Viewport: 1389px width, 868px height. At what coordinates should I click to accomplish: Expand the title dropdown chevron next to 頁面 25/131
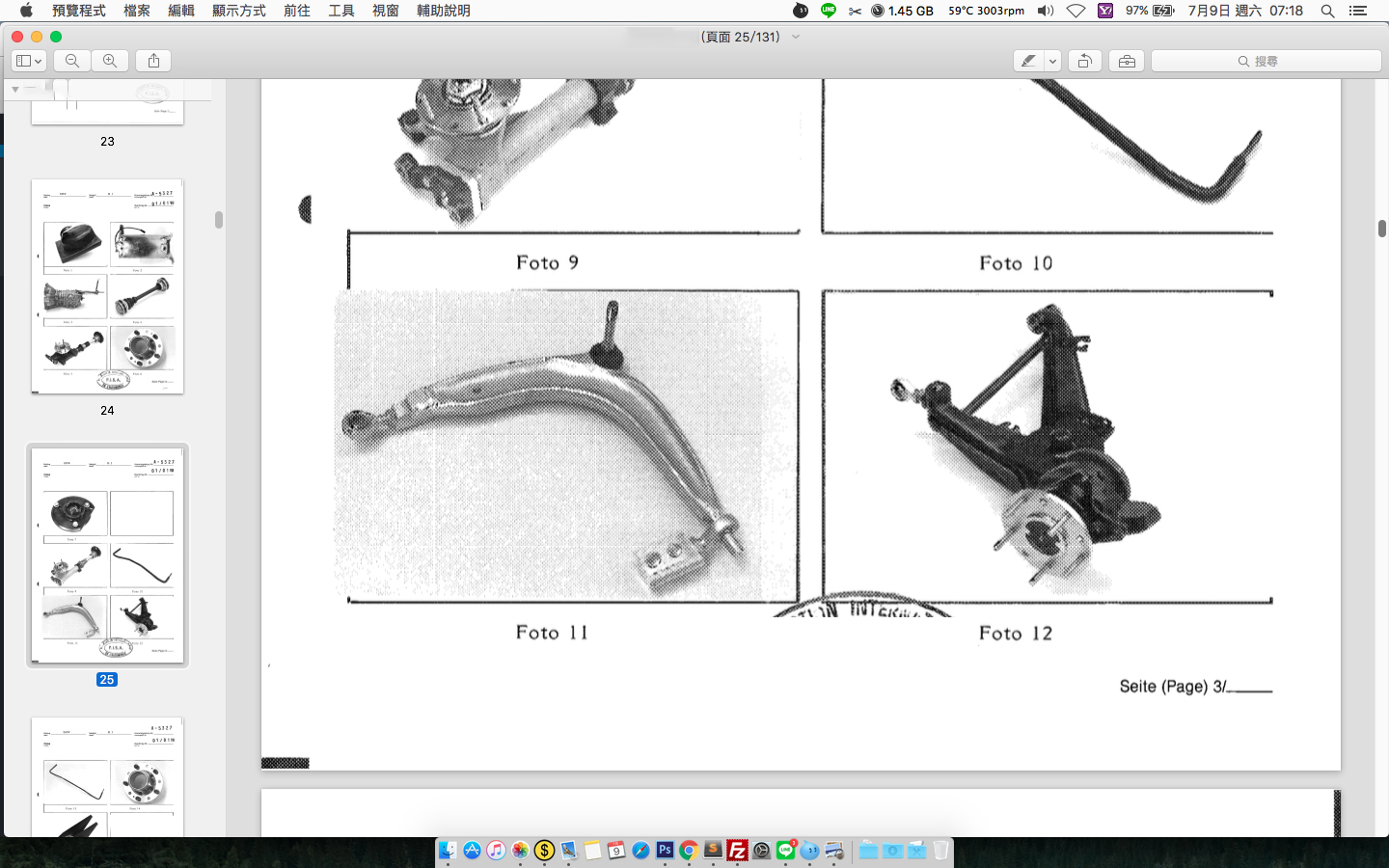(796, 37)
